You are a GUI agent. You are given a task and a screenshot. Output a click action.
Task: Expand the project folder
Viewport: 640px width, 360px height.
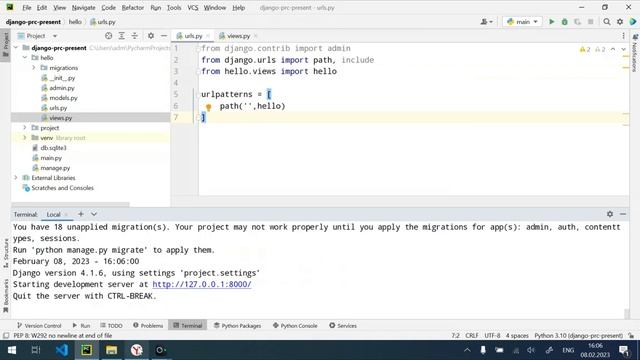click(x=25, y=128)
